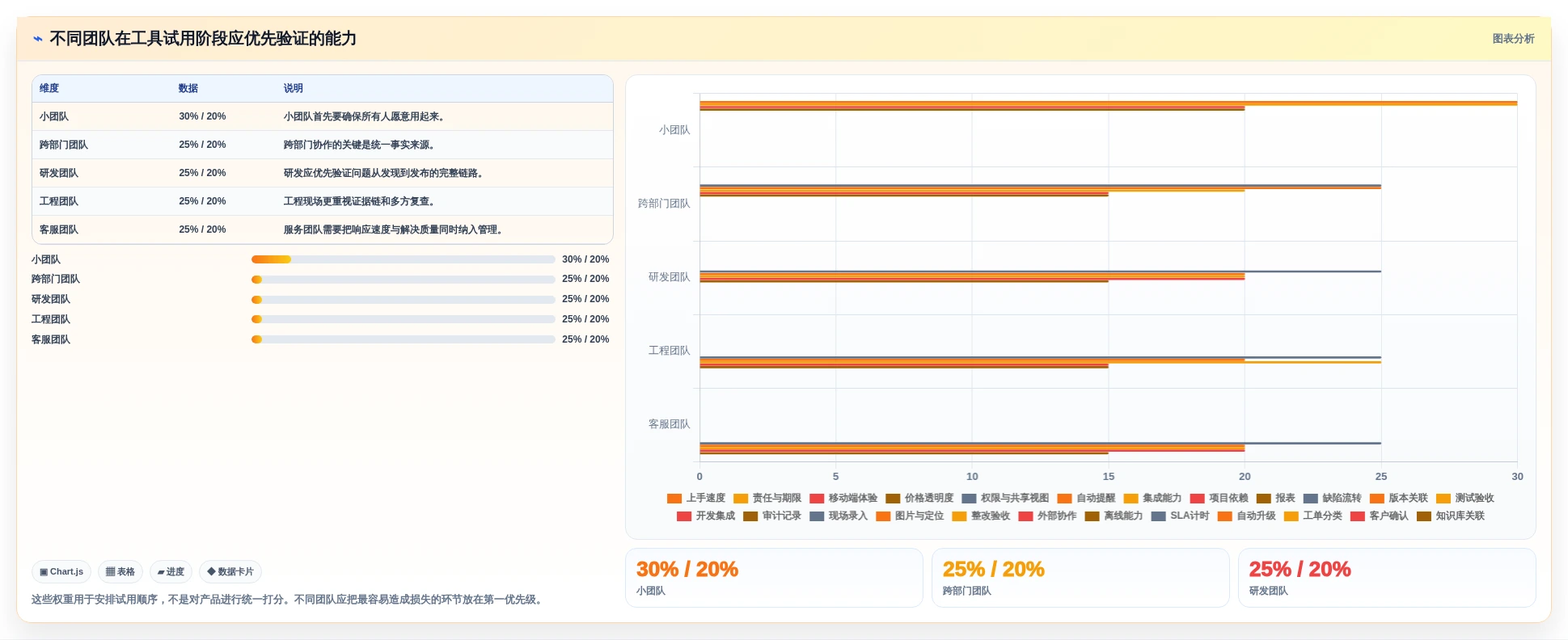Click the 测试验收 legend color box
The width and height of the screenshot is (1568, 640).
coord(1443,499)
